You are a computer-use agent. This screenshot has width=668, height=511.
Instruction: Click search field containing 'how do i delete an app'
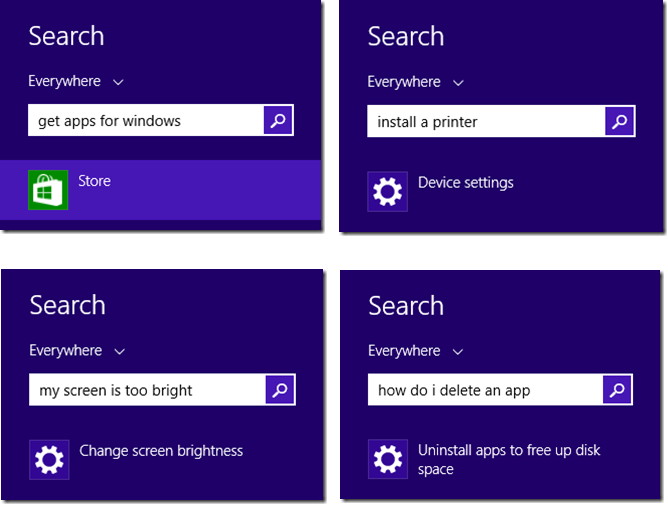pos(485,390)
